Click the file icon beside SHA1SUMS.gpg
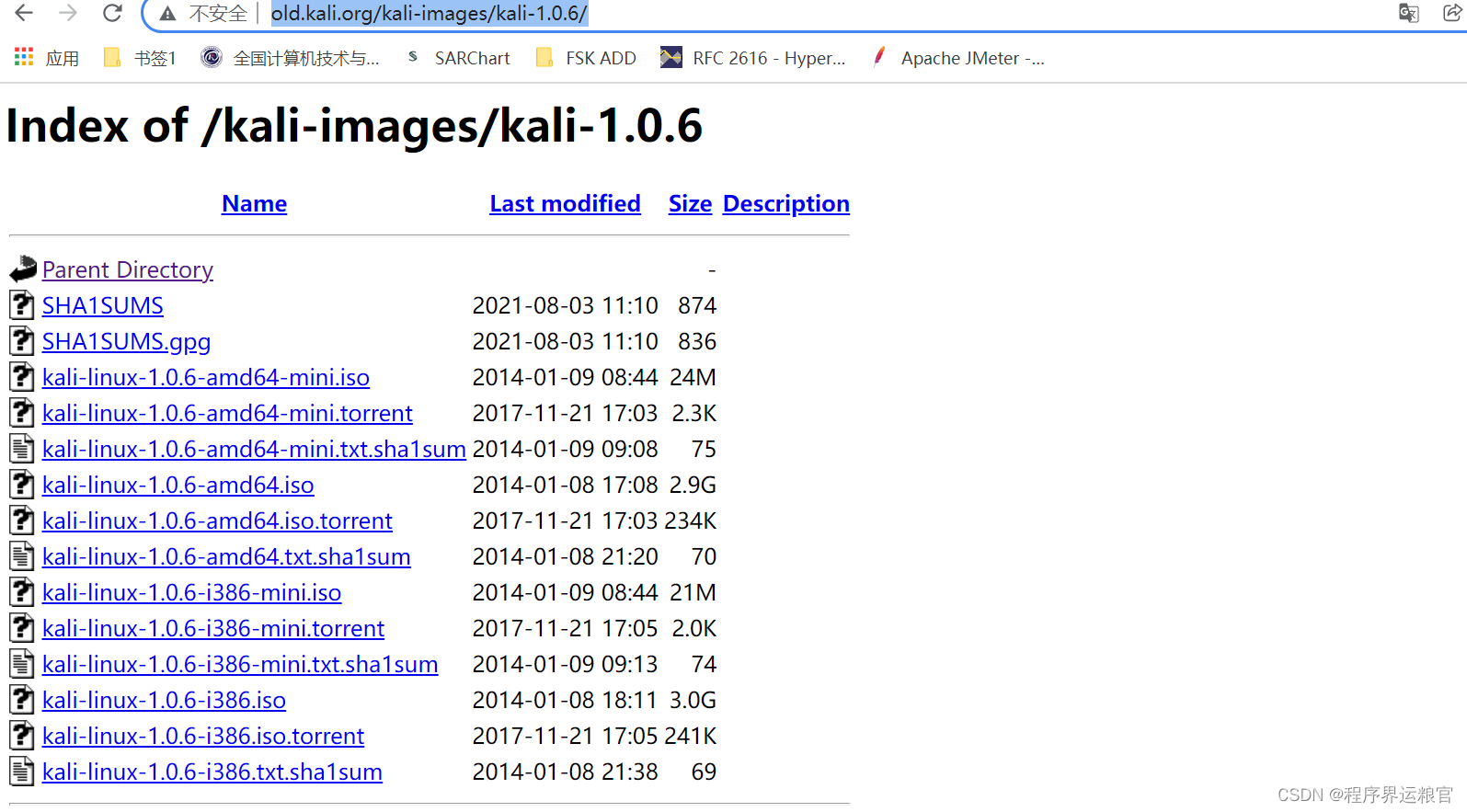 22,341
